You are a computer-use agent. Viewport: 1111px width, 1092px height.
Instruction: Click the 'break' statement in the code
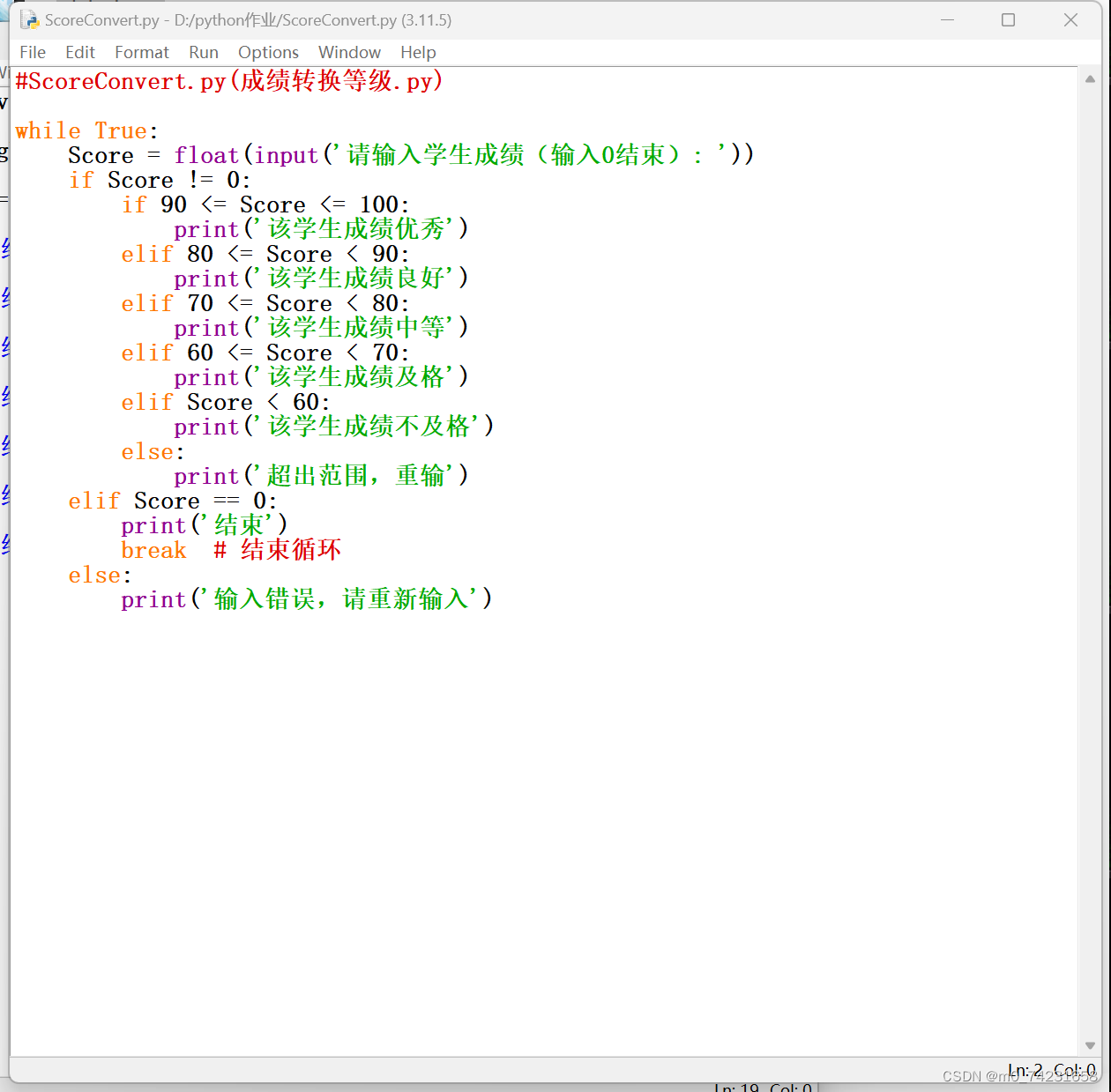tap(153, 550)
